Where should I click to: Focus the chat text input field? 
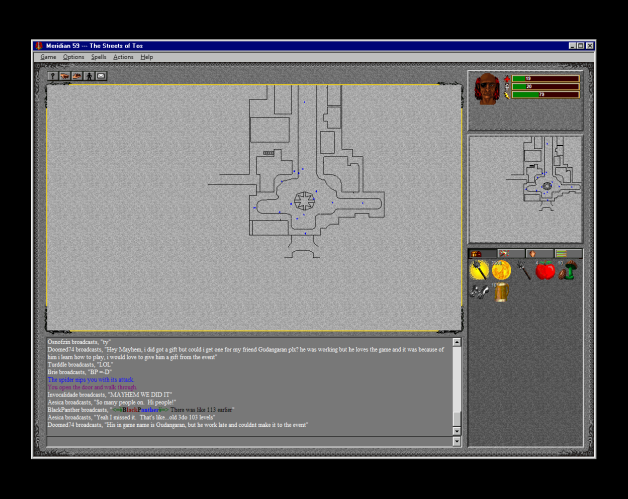[x=250, y=441]
